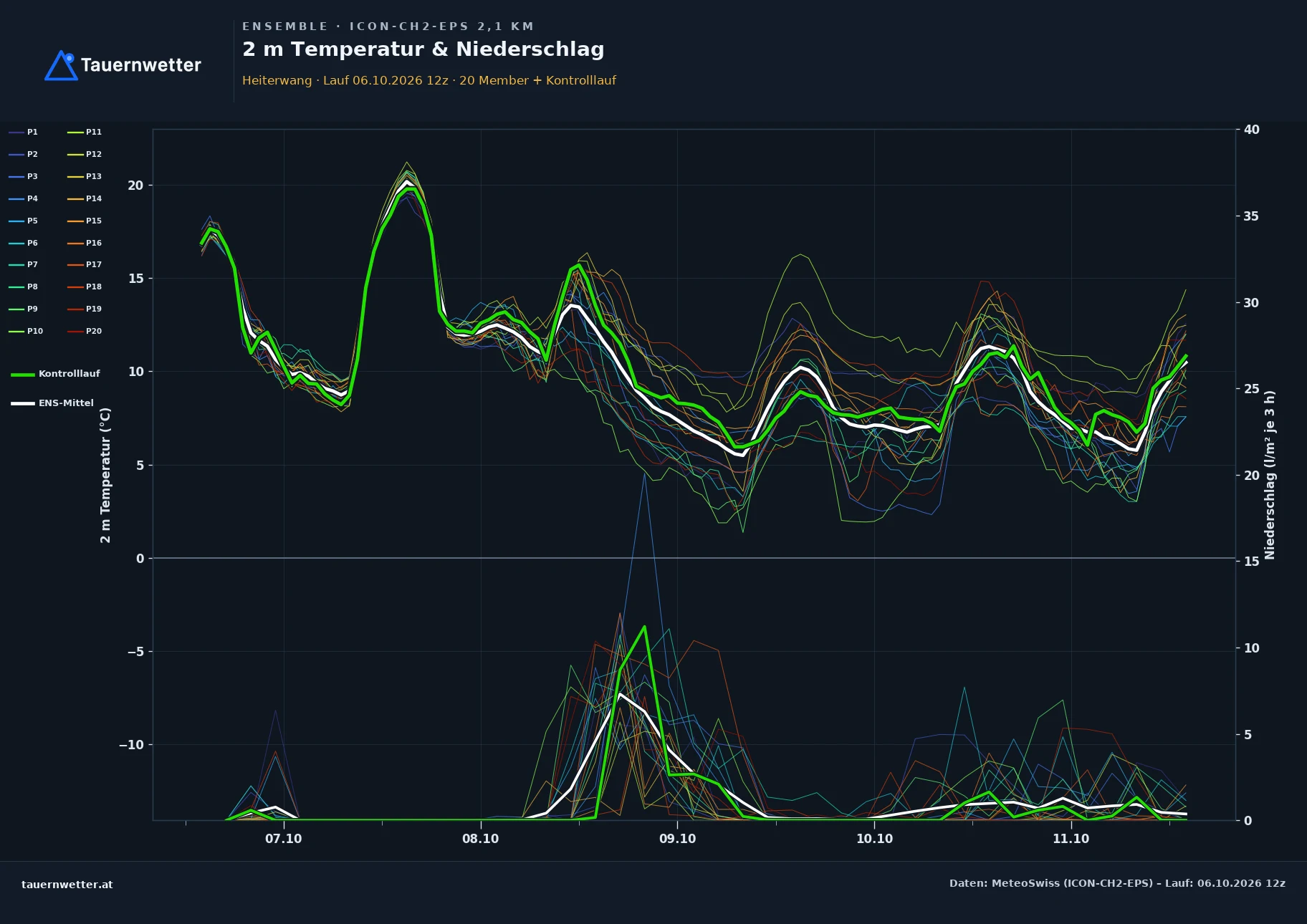Viewport: 1307px width, 924px height.
Task: Click the 07.10 date axis label
Action: (284, 839)
